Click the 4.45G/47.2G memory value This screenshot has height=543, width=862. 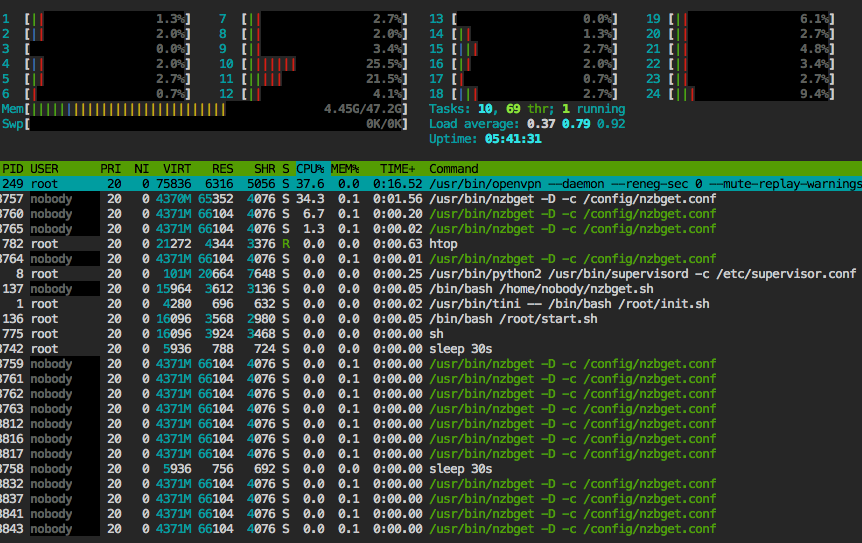(364, 109)
